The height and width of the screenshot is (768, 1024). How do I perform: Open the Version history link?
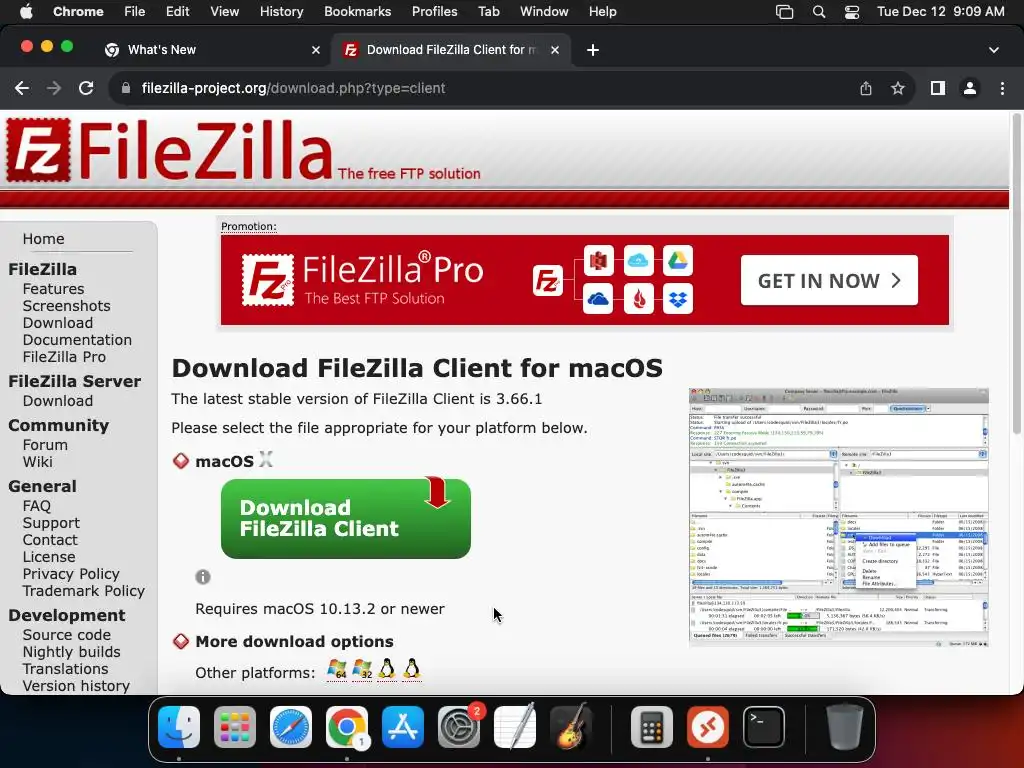tap(76, 686)
